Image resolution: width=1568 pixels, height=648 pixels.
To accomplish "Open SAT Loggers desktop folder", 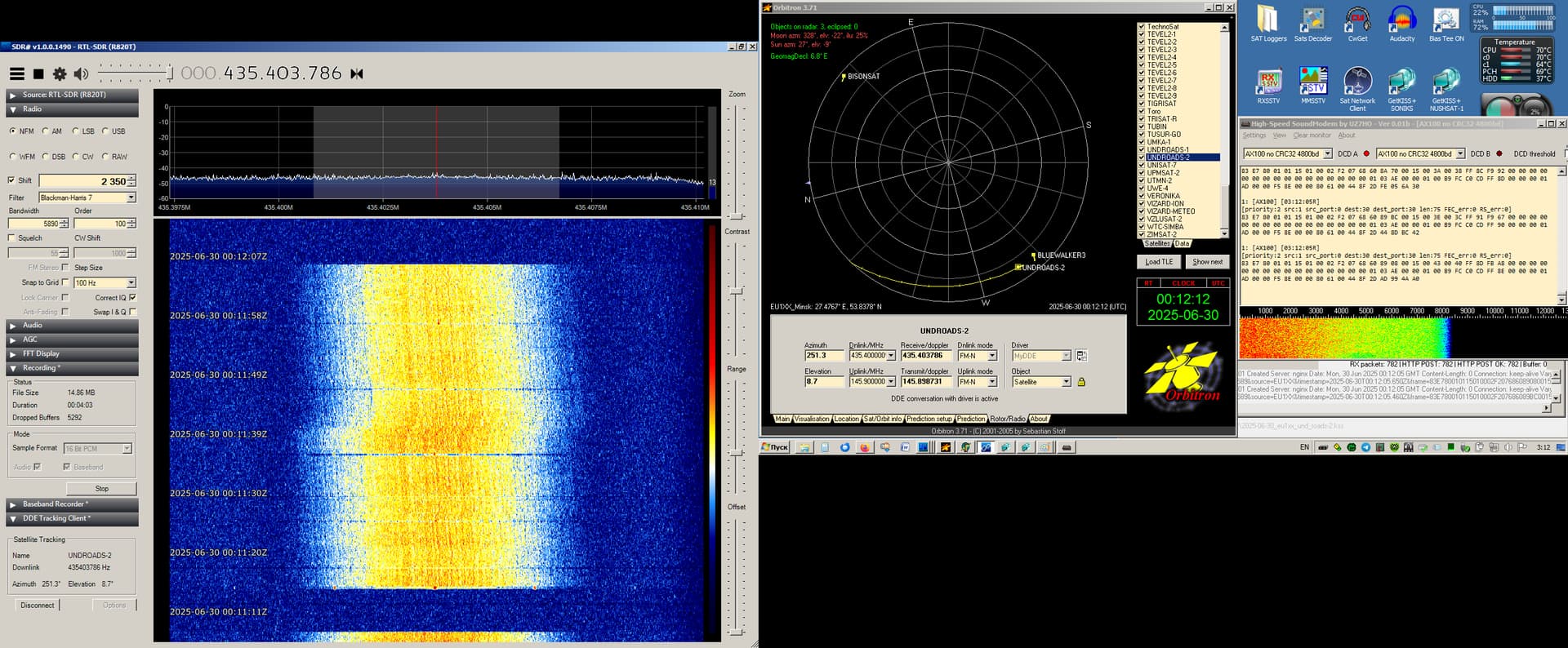I will pos(1268,24).
